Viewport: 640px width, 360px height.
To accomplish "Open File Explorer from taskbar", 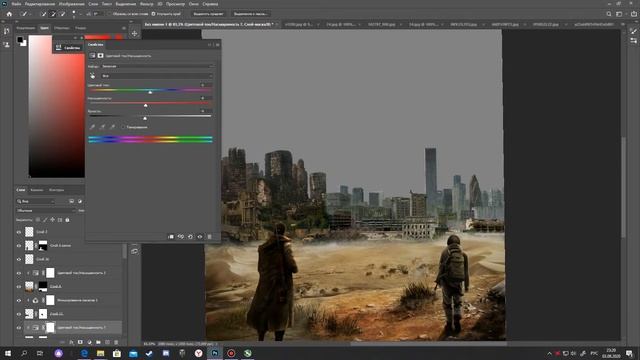I will pos(100,353).
